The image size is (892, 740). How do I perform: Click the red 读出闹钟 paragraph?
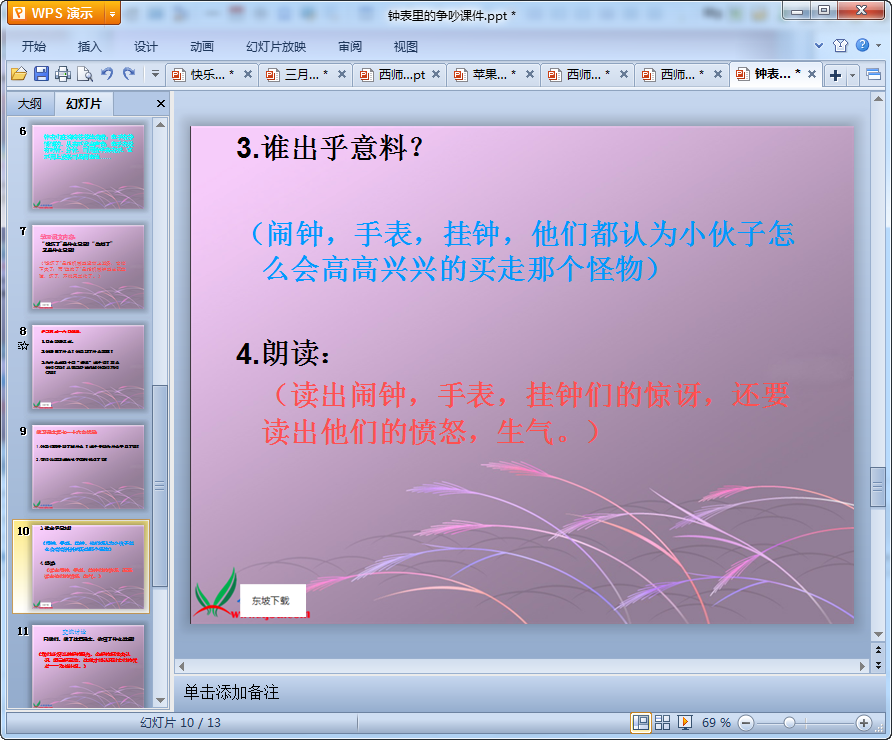coord(526,414)
